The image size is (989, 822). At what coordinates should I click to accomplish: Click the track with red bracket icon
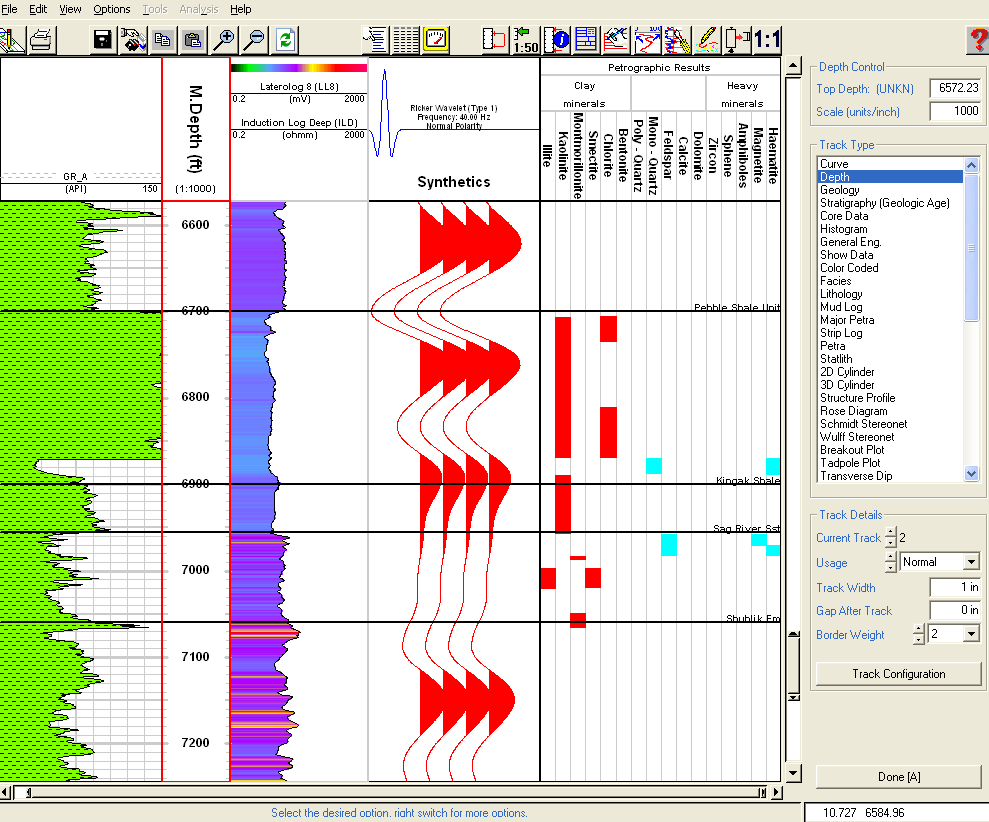(493, 40)
